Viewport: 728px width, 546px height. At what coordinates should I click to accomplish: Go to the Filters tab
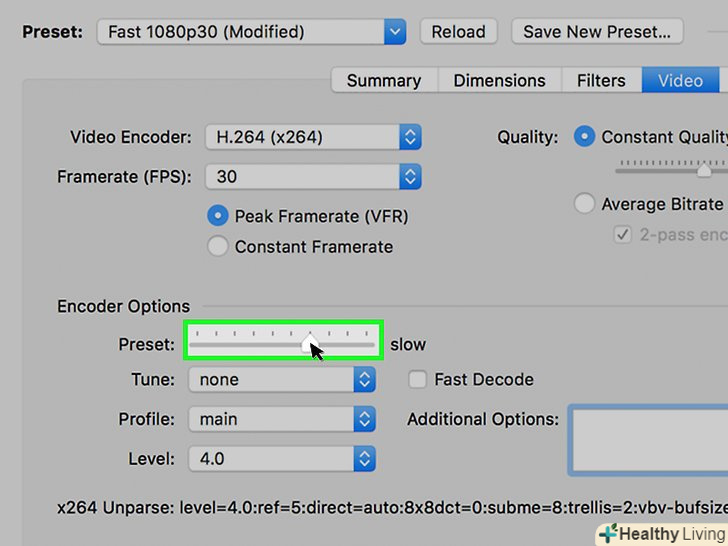(x=601, y=81)
